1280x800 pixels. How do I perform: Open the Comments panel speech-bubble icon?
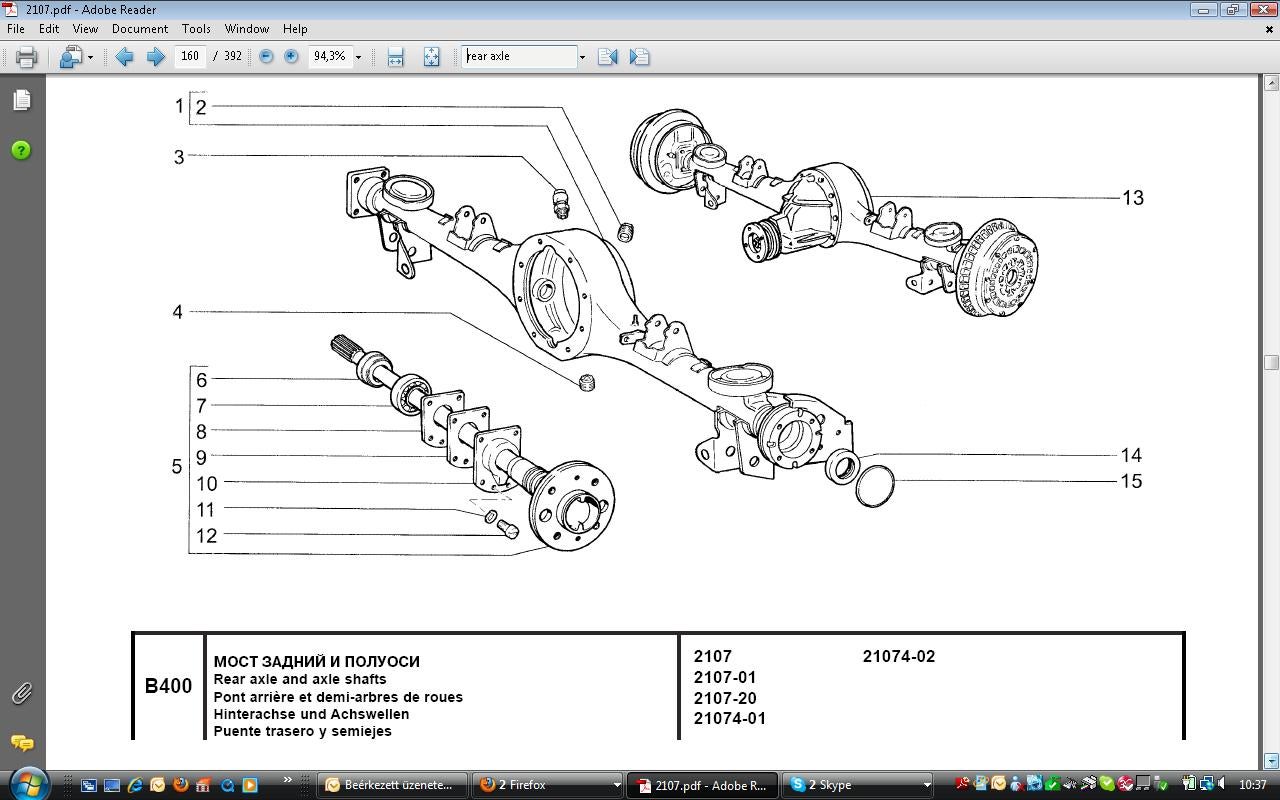point(21,743)
